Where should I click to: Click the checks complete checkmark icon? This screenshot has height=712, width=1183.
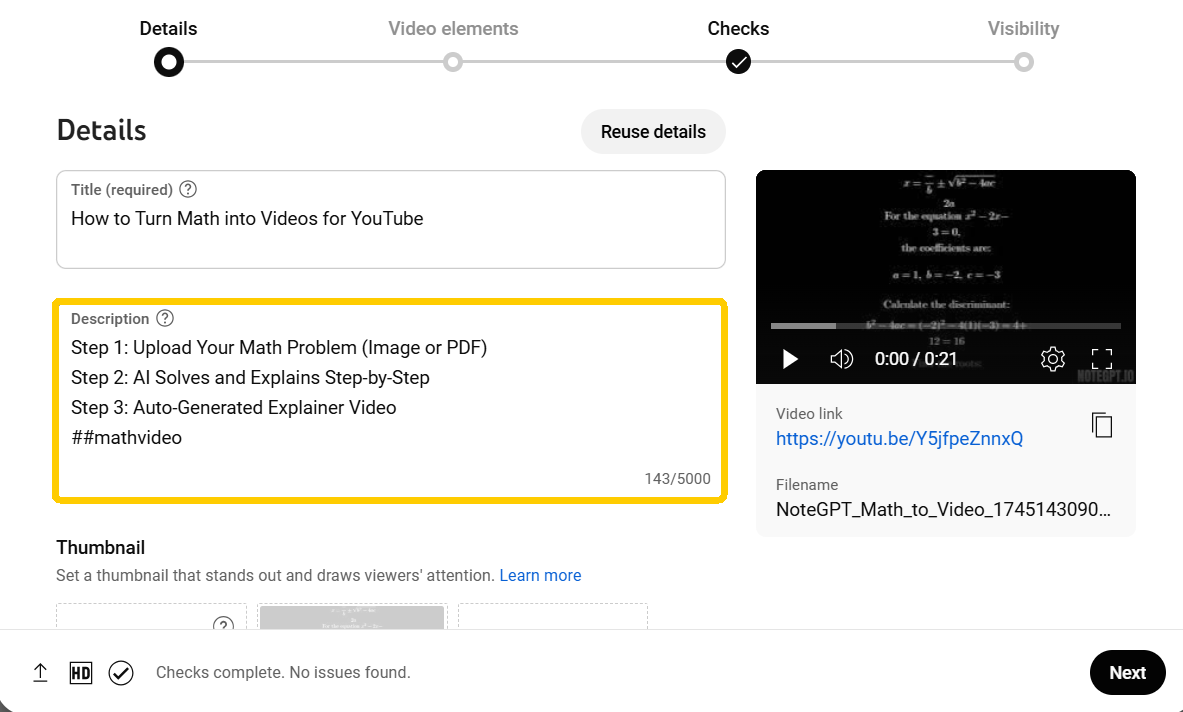(121, 673)
